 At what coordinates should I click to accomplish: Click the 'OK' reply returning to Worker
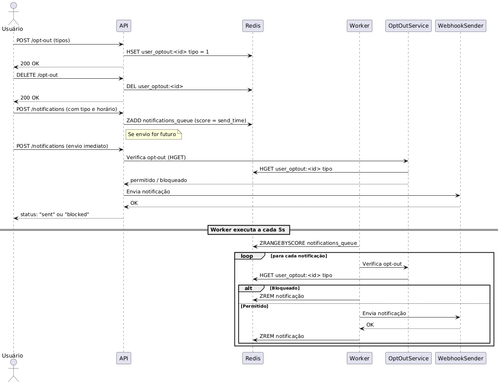370,325
